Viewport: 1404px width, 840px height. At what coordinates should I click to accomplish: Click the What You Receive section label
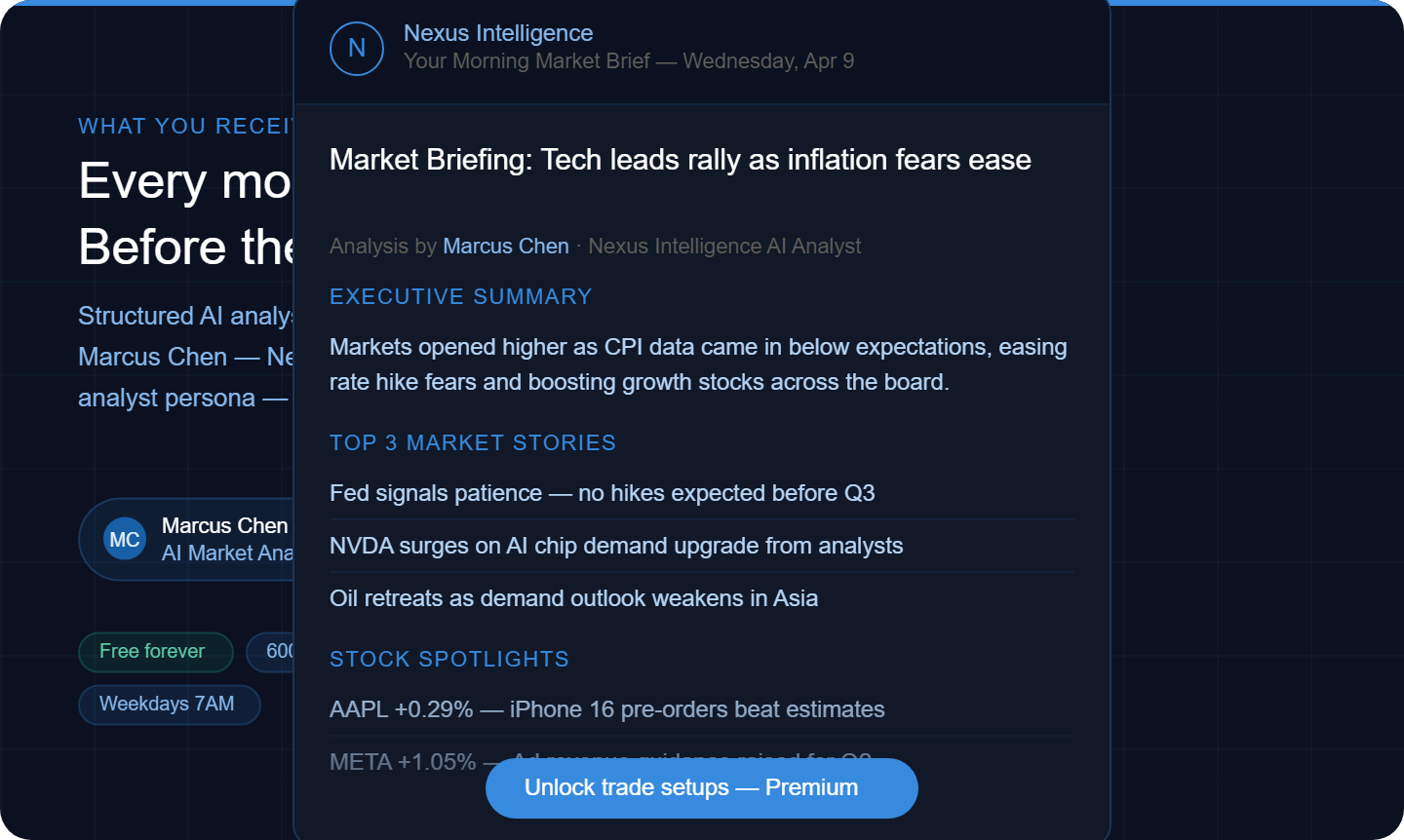185,126
